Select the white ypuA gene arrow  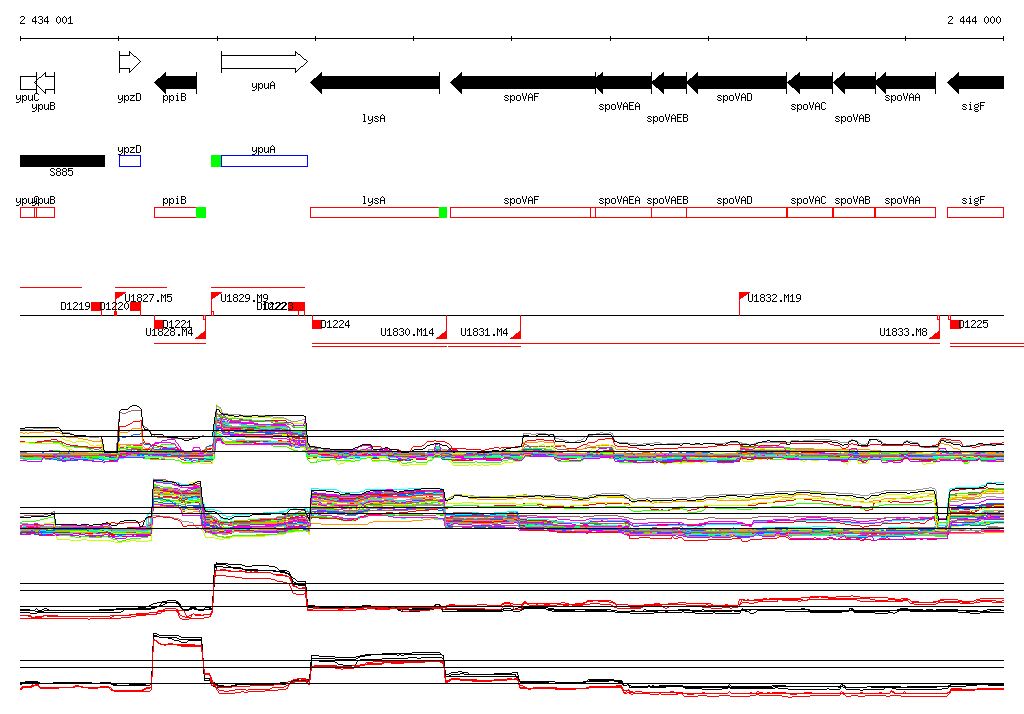point(264,62)
